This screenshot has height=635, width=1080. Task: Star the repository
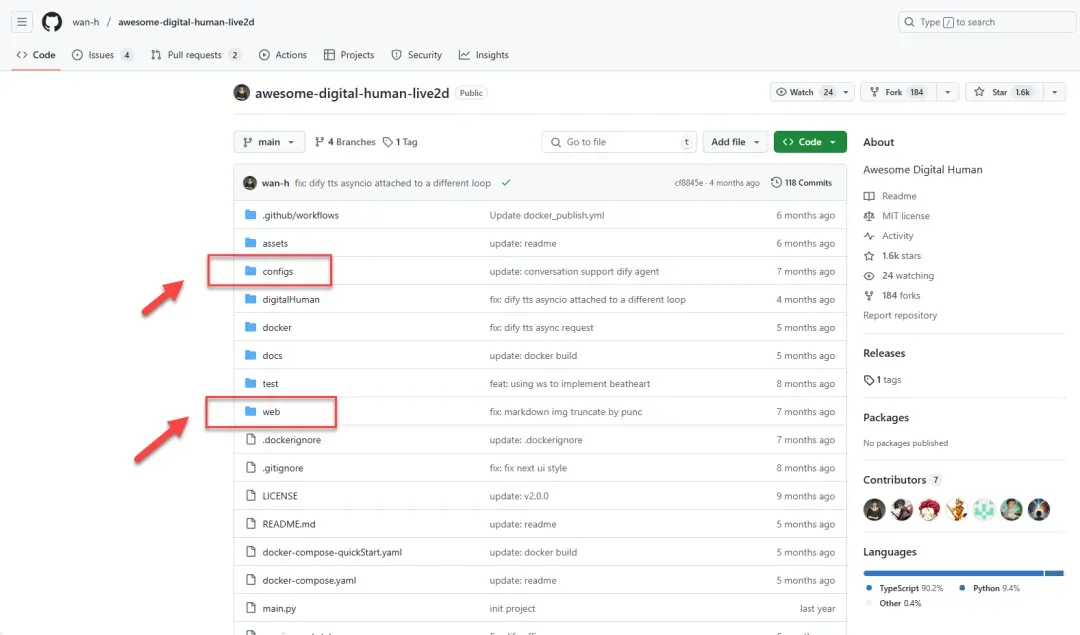click(1003, 92)
